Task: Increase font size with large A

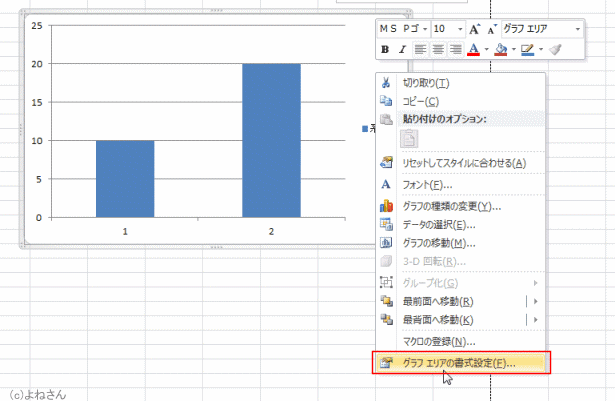Action: [475, 29]
